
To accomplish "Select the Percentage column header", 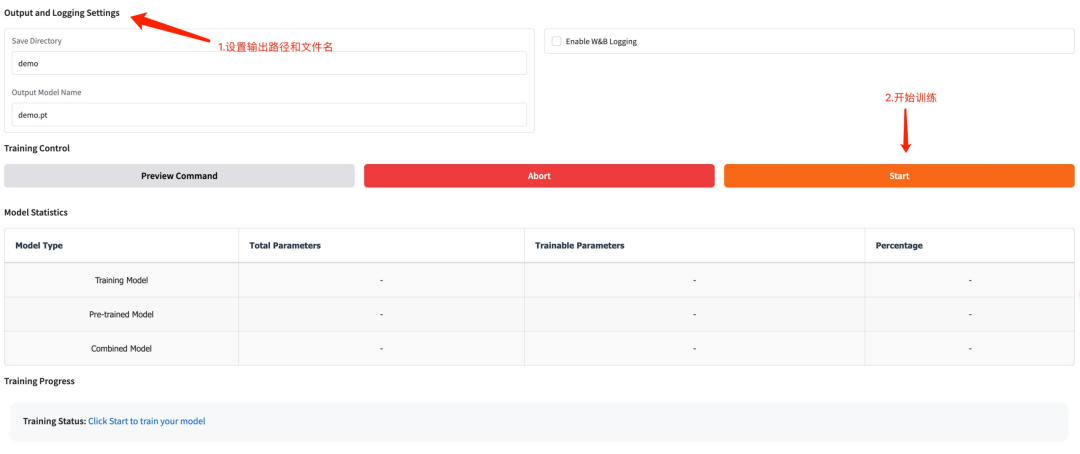I will (899, 245).
